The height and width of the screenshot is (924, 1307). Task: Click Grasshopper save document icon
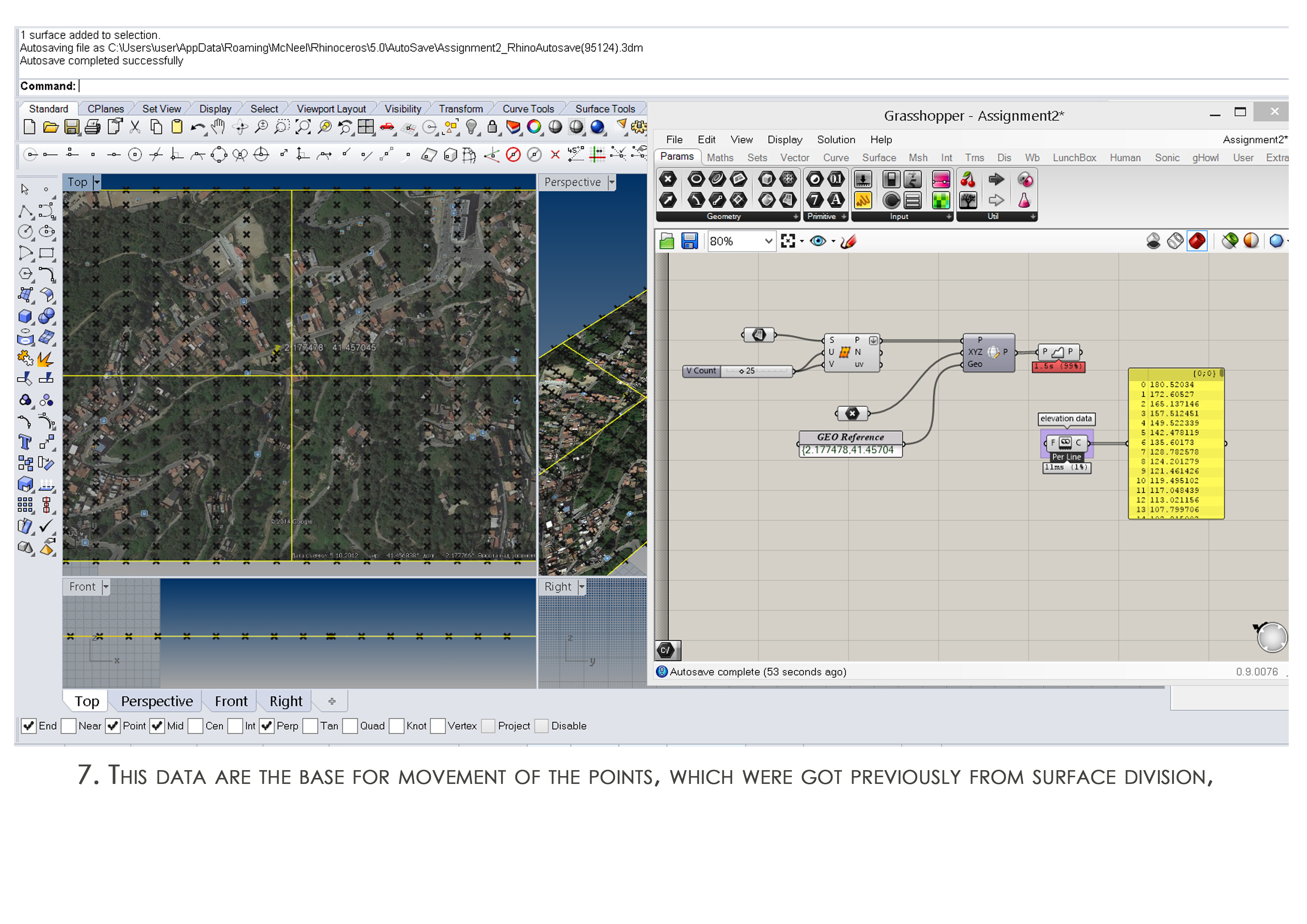pos(689,241)
